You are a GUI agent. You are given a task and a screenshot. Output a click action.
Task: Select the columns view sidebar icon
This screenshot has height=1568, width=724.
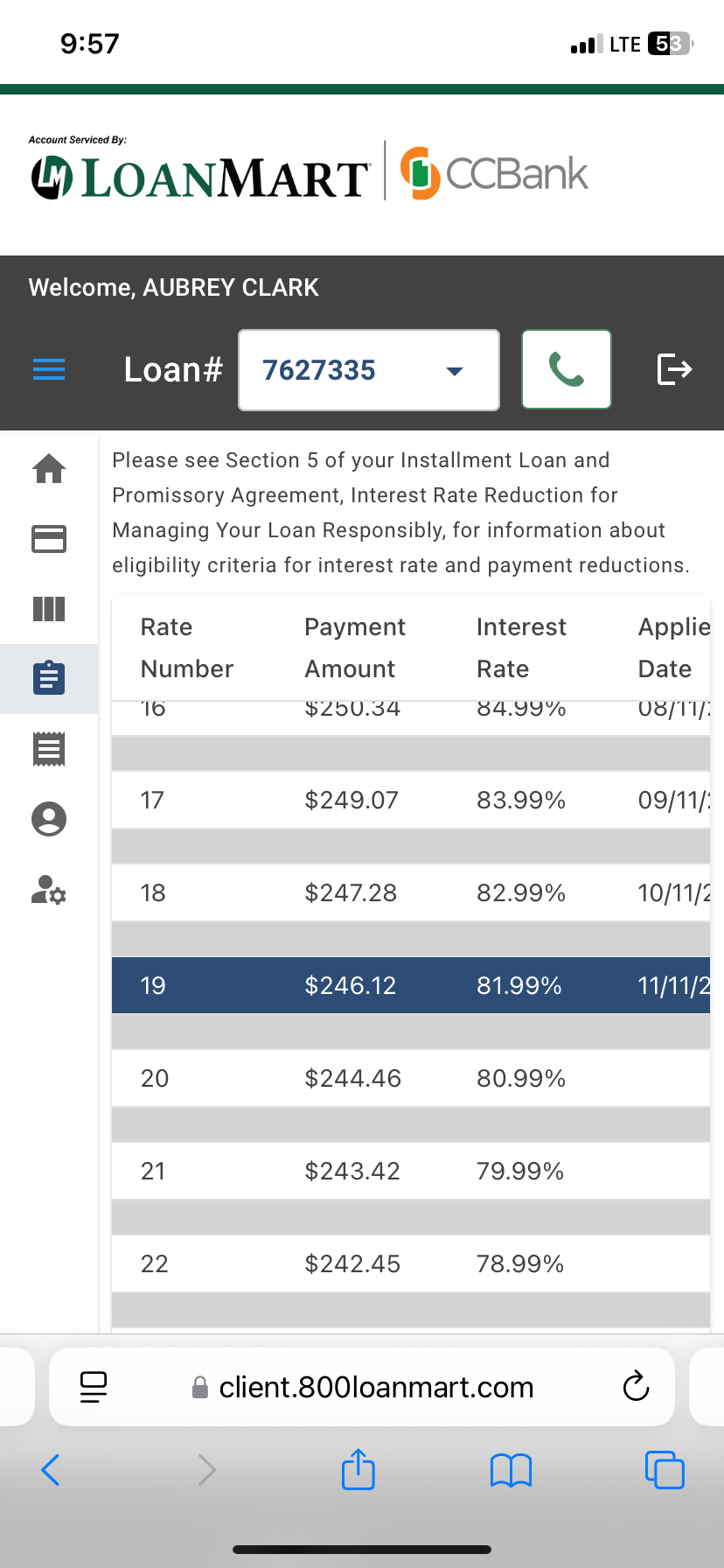(x=49, y=609)
